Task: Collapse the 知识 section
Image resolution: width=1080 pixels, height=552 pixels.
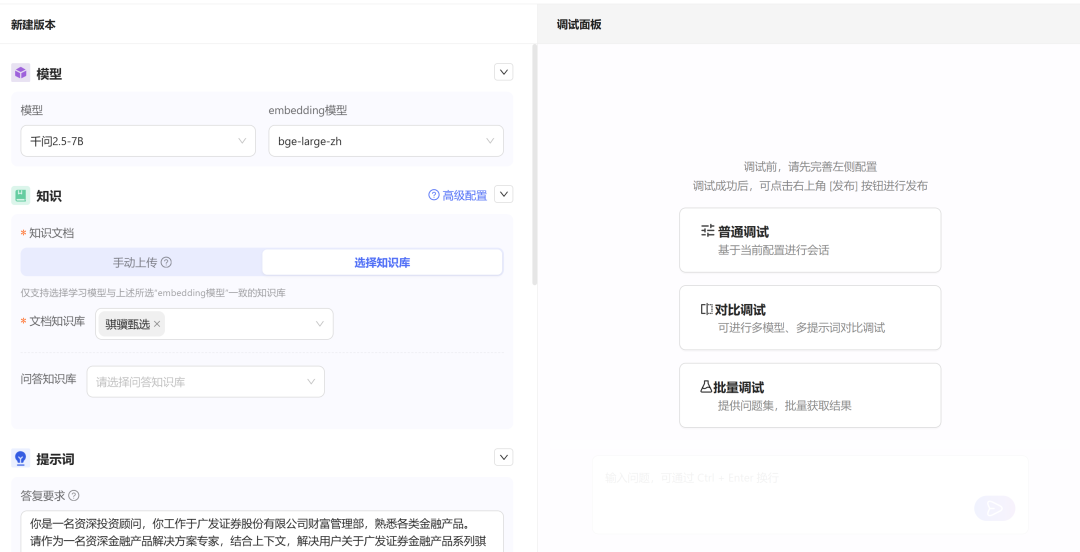Action: 503,194
